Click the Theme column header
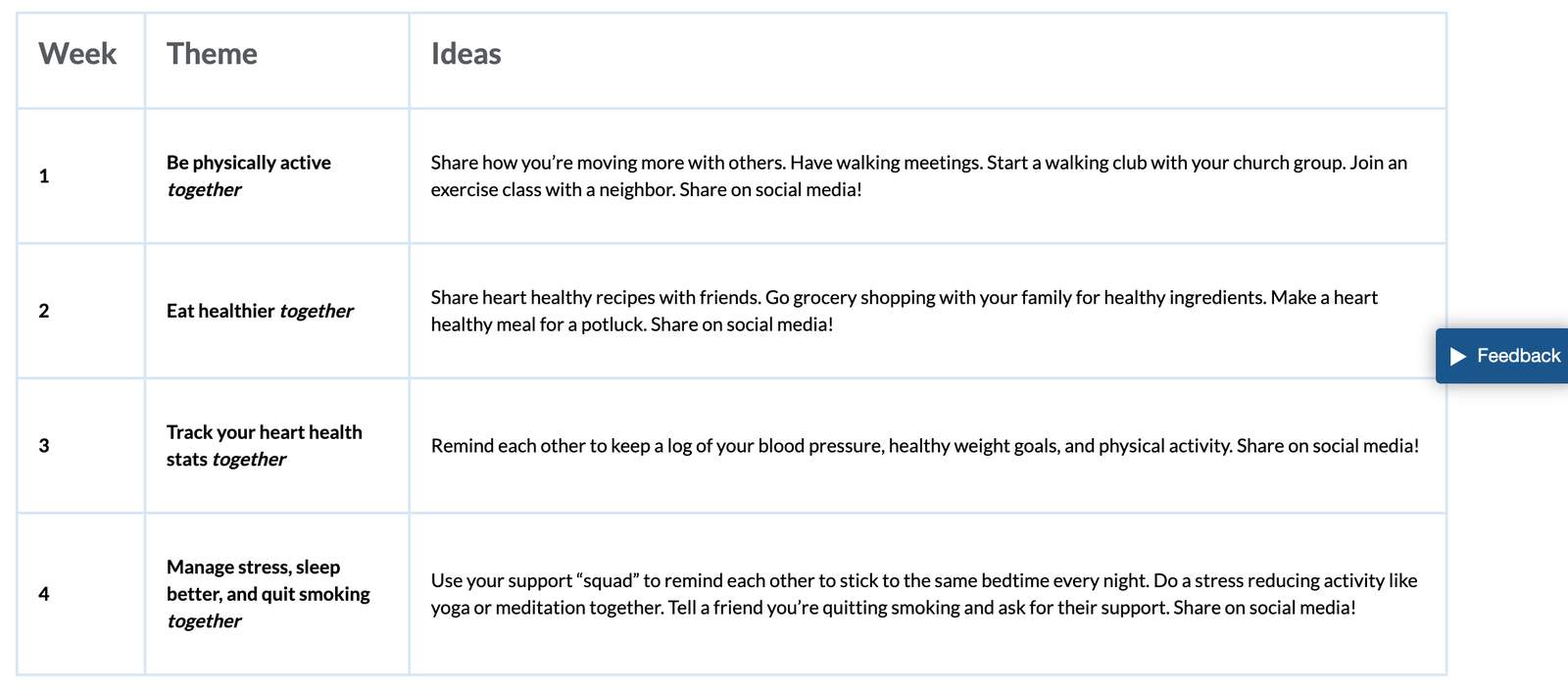 point(212,54)
